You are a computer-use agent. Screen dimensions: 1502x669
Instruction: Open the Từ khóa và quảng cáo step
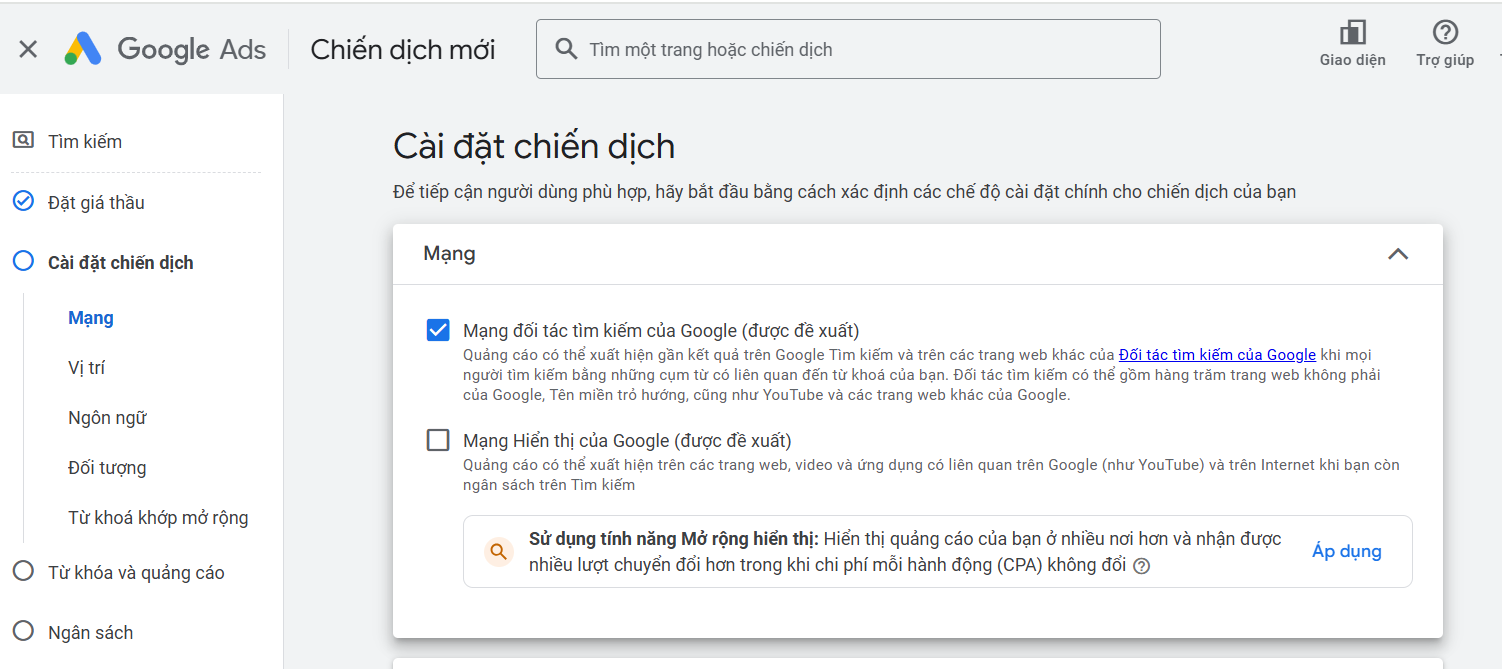click(x=136, y=573)
